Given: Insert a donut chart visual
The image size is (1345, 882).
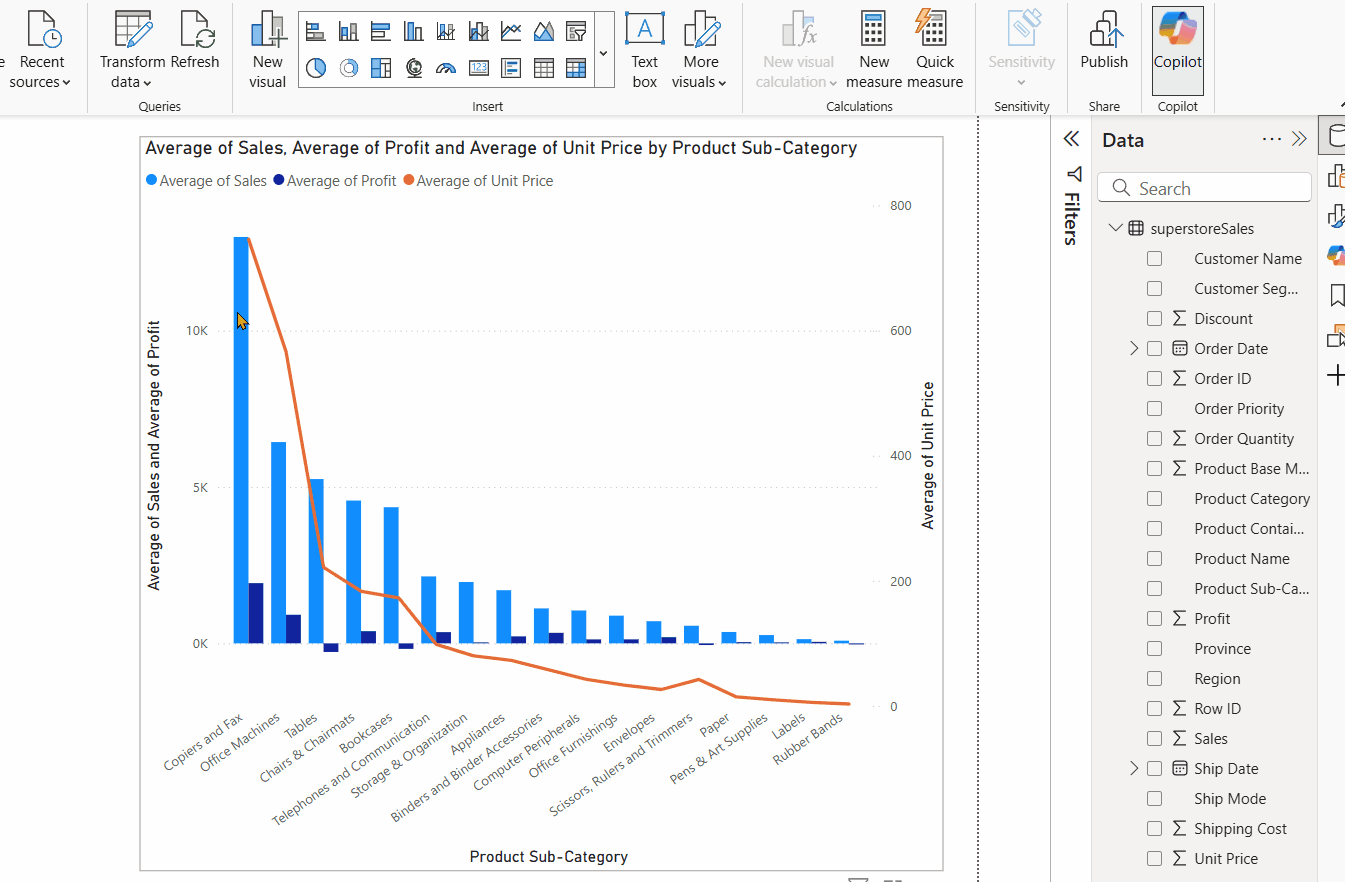Looking at the screenshot, I should coord(349,70).
